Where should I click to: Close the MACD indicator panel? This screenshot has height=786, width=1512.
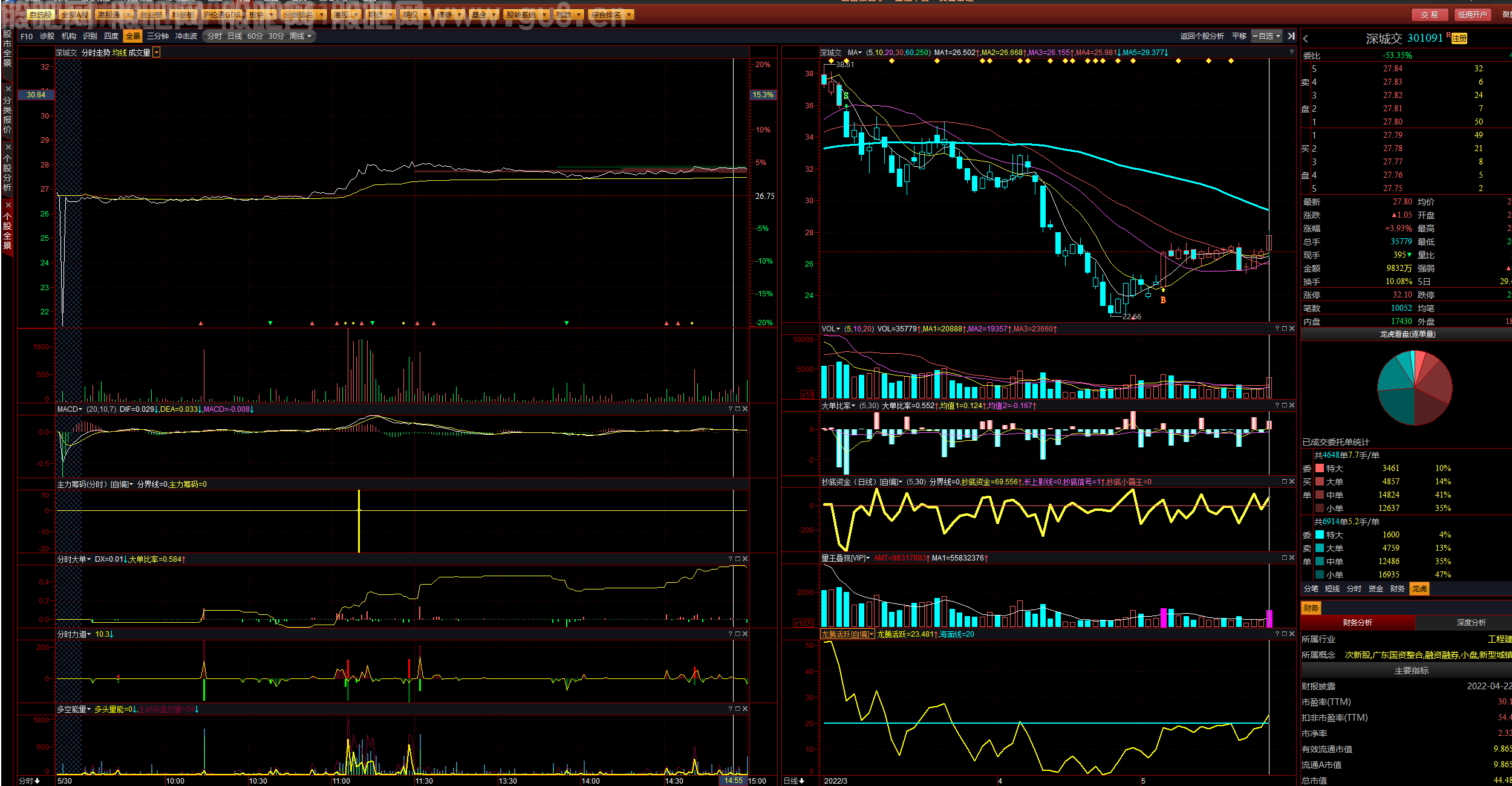[x=745, y=409]
